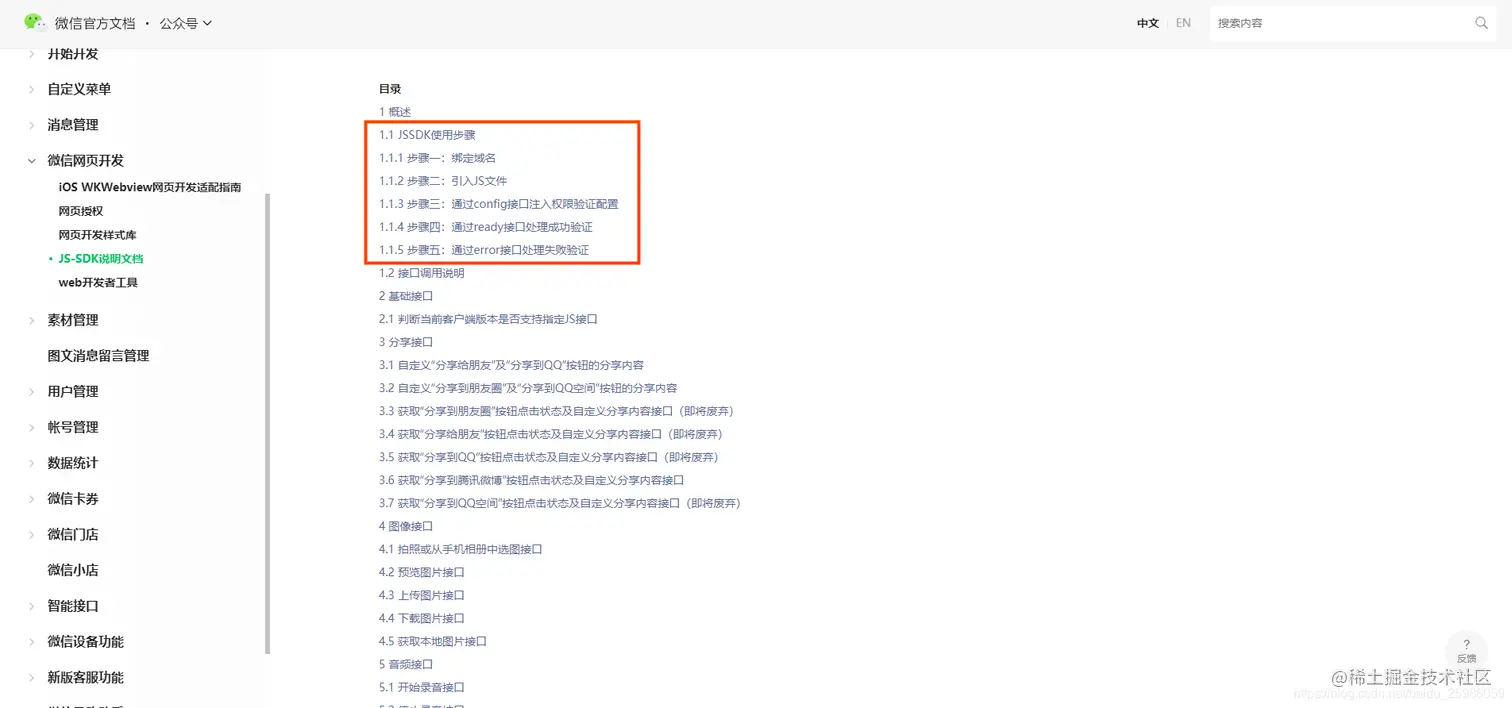Open the web开发者工具 sidebar page

click(x=98, y=283)
